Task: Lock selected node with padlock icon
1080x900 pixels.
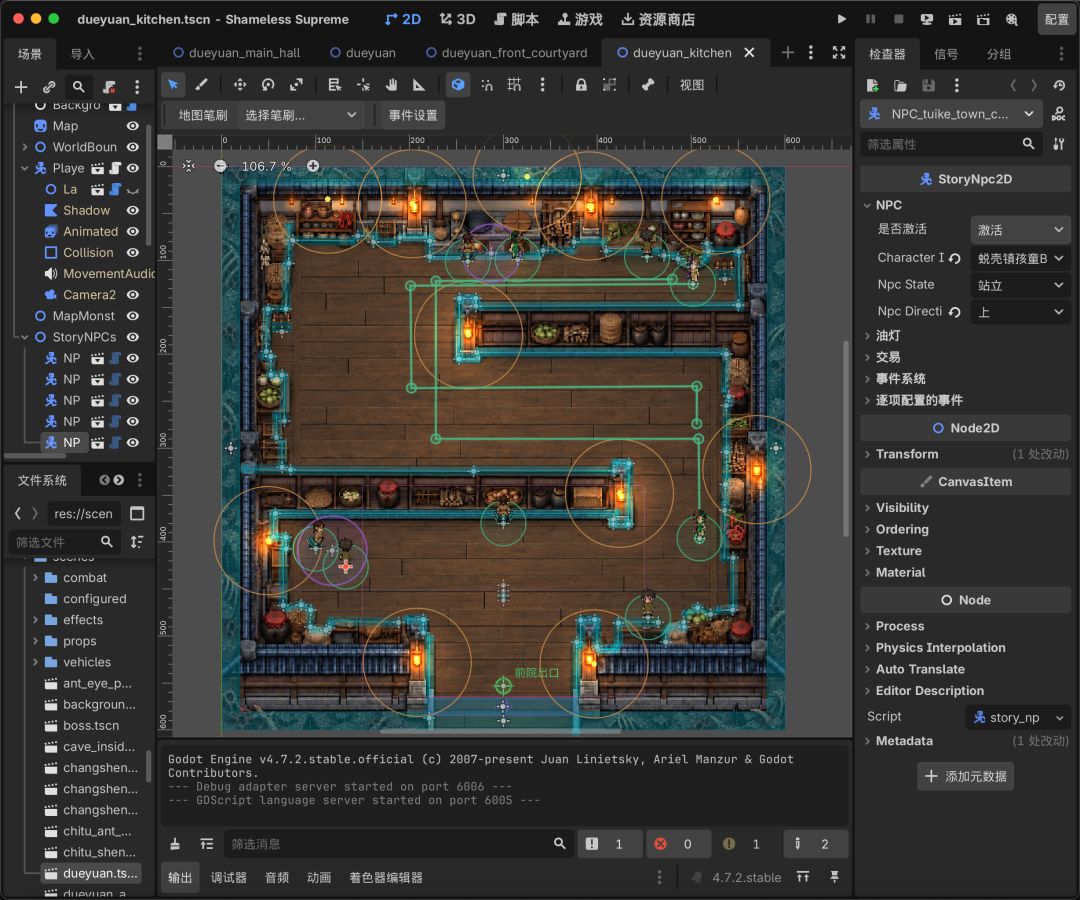Action: pyautogui.click(x=581, y=85)
